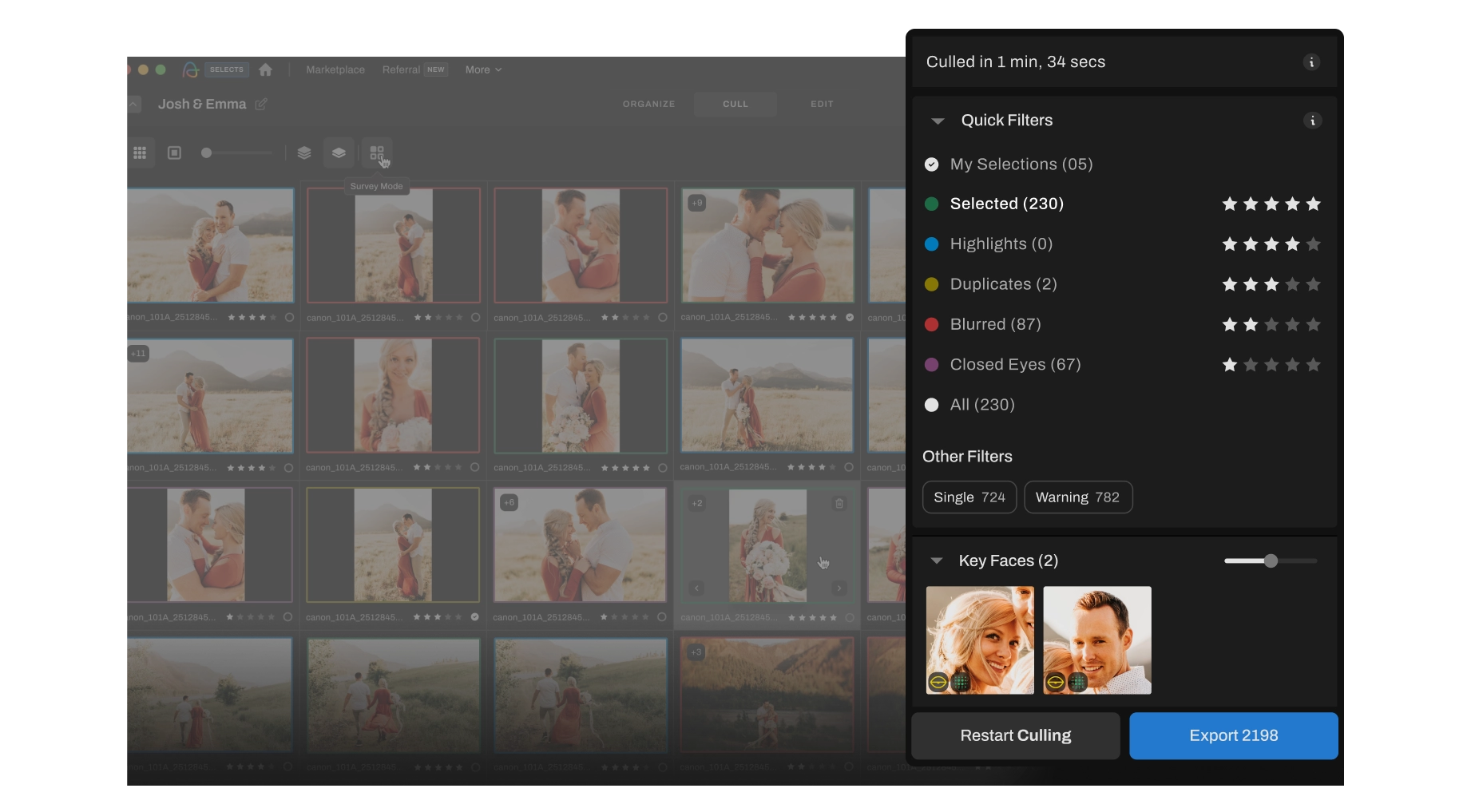The width and height of the screenshot is (1471, 812).
Task: Click the stacked layers grouping icon
Action: 303,152
